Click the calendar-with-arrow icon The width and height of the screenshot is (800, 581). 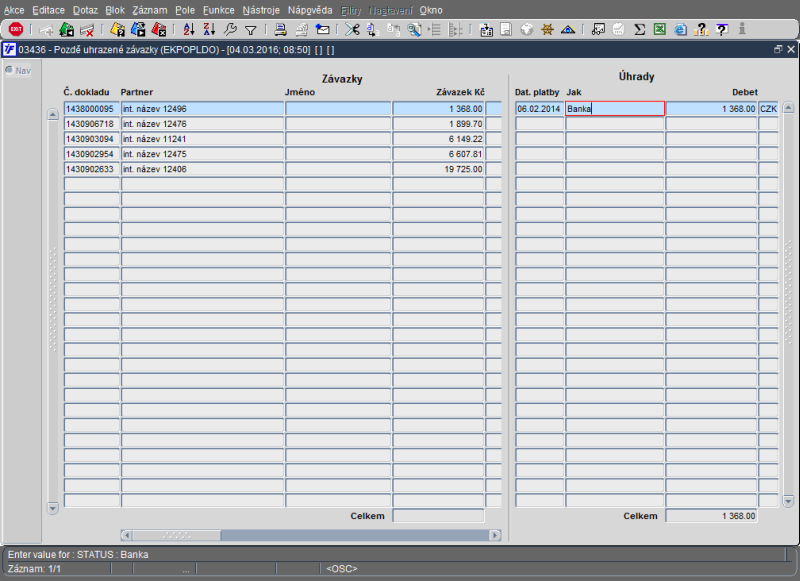click(x=486, y=30)
